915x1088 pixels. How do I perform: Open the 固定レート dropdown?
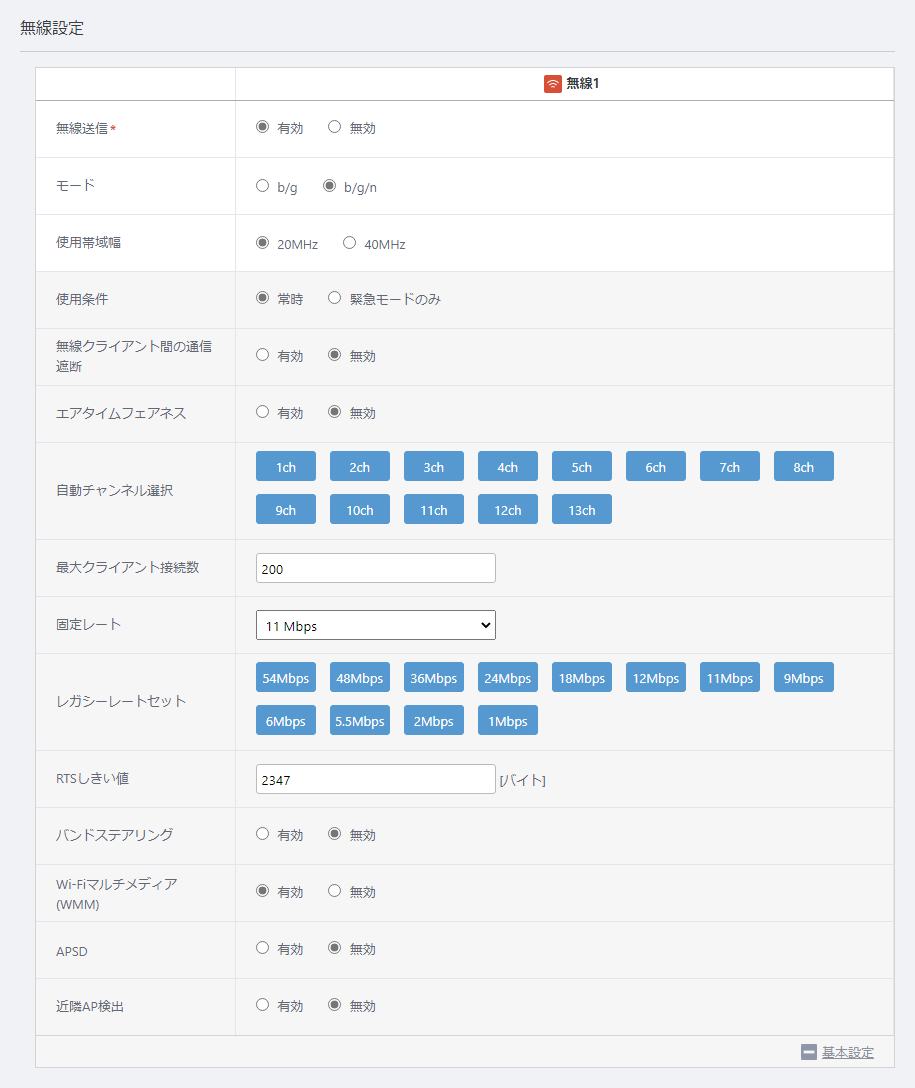[375, 625]
